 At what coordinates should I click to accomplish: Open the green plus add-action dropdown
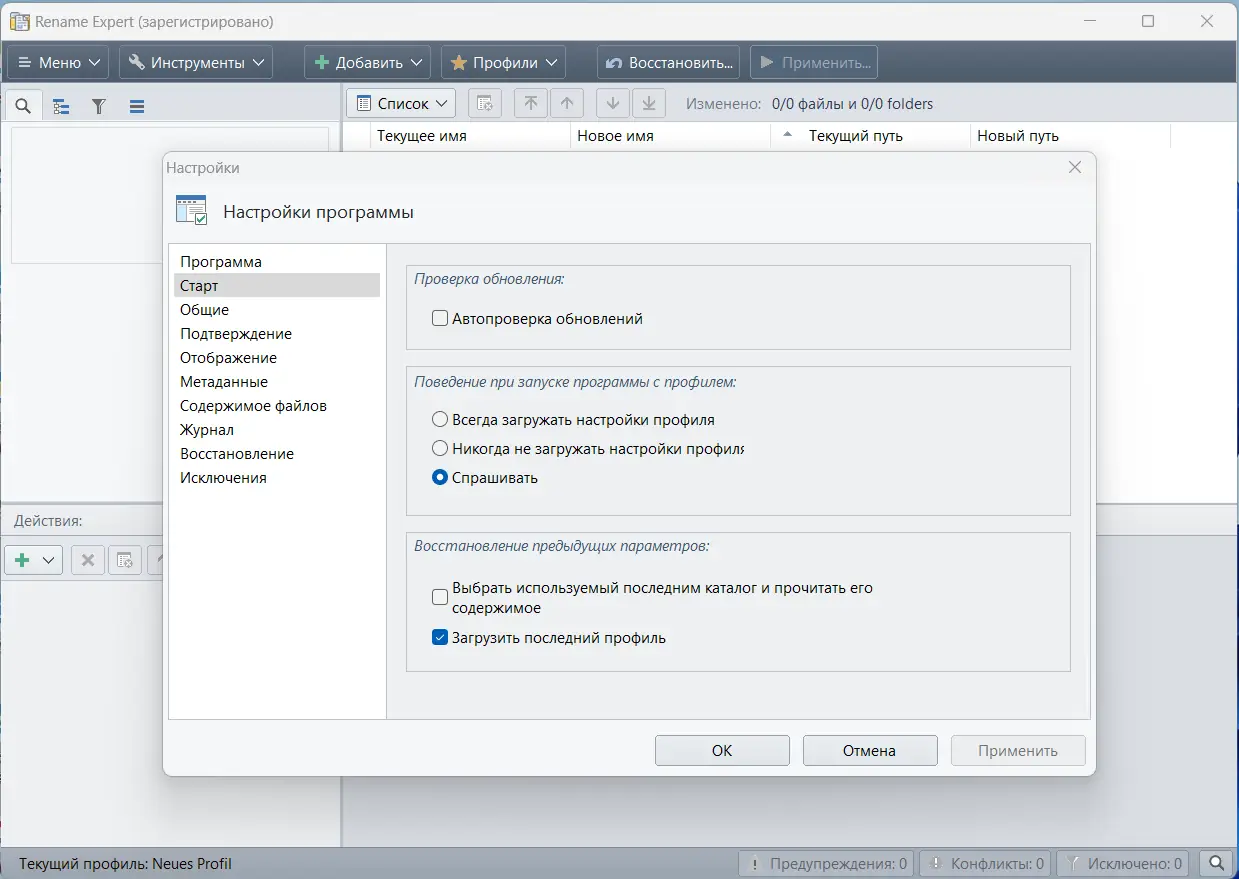(34, 560)
